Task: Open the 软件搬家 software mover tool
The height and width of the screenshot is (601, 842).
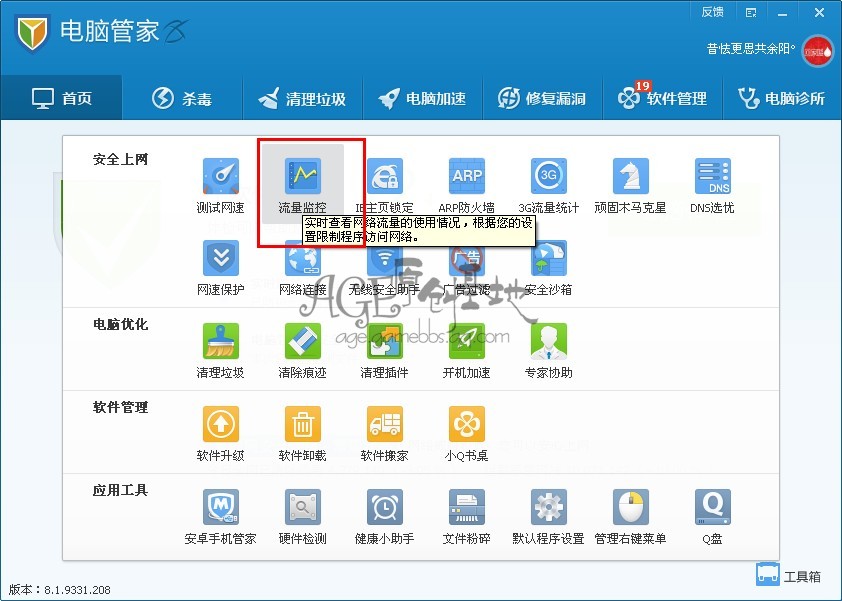Action: pos(384,434)
